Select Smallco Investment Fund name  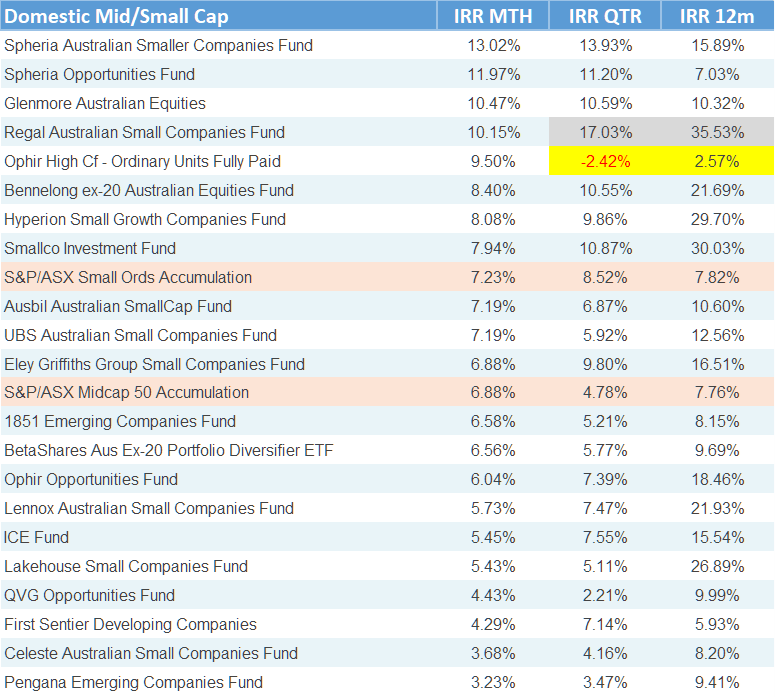pos(90,248)
